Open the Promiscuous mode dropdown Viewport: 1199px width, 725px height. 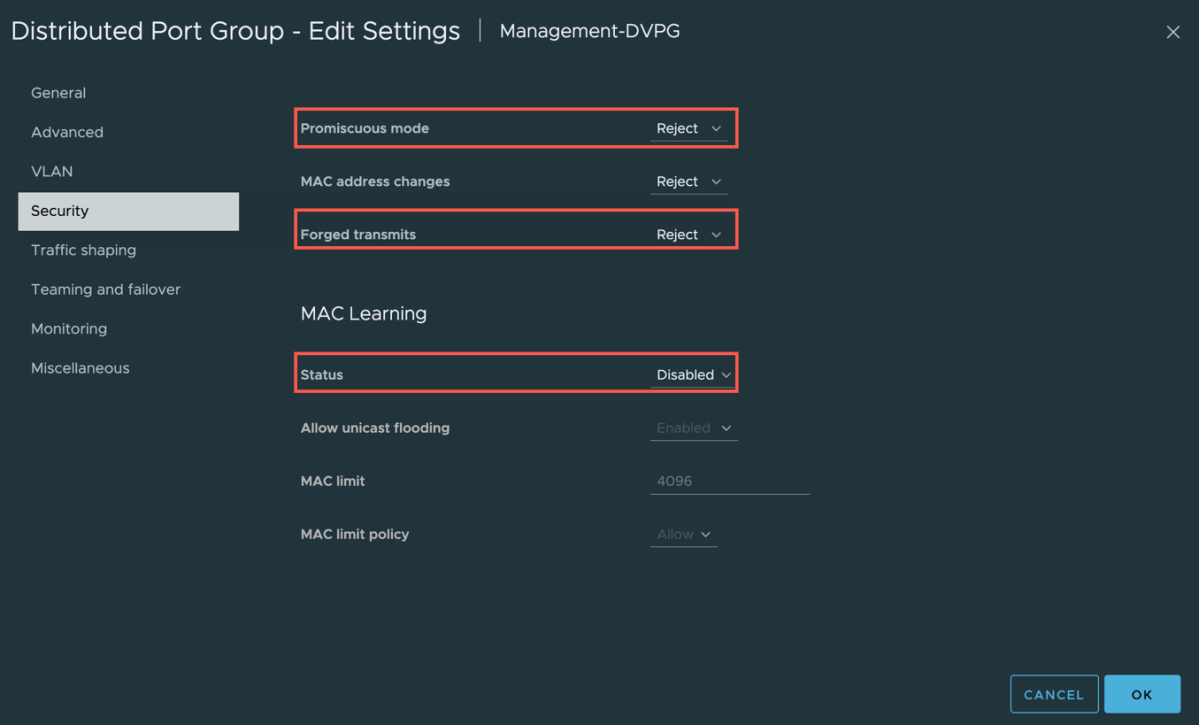pos(688,128)
